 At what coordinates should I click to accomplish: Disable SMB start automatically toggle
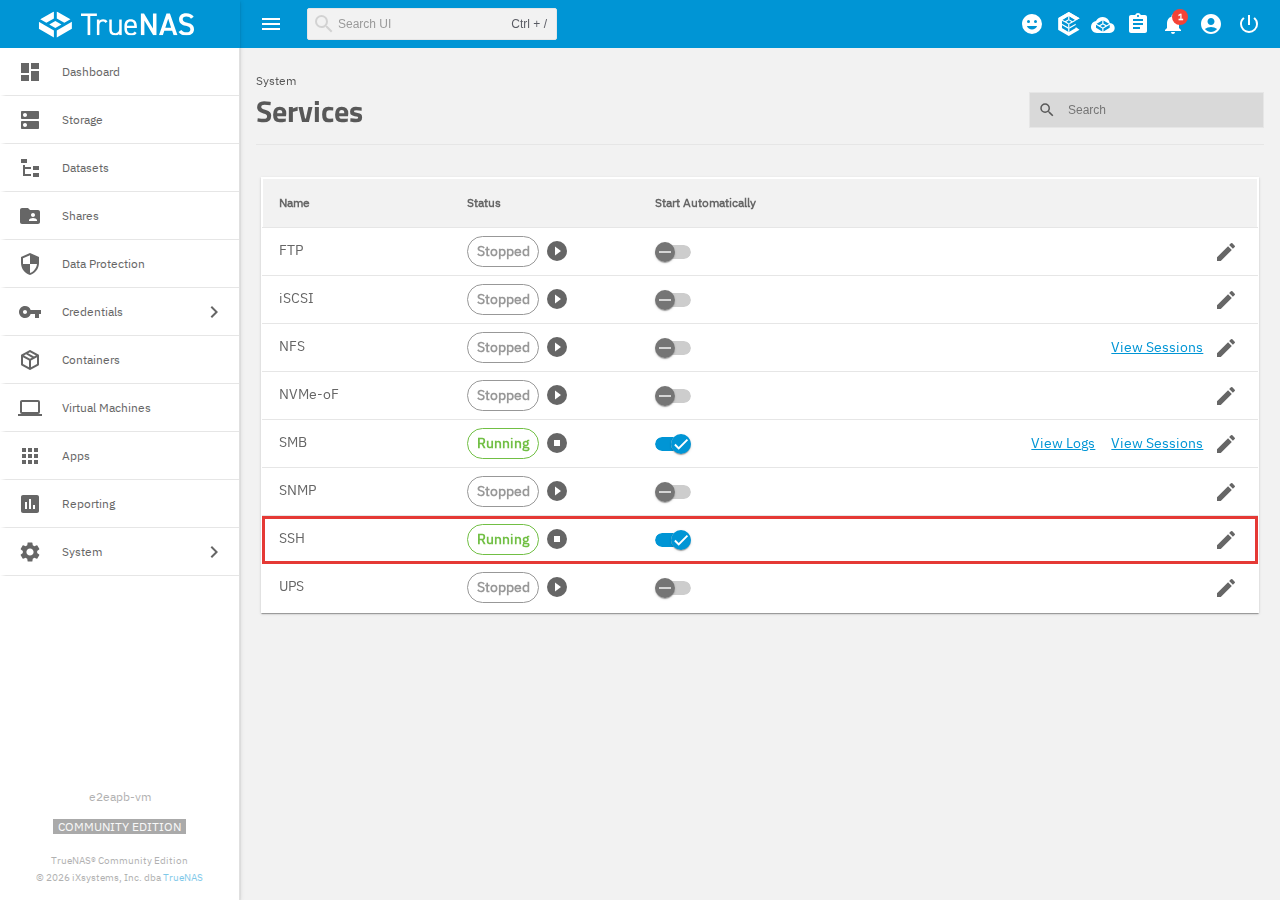pos(673,444)
